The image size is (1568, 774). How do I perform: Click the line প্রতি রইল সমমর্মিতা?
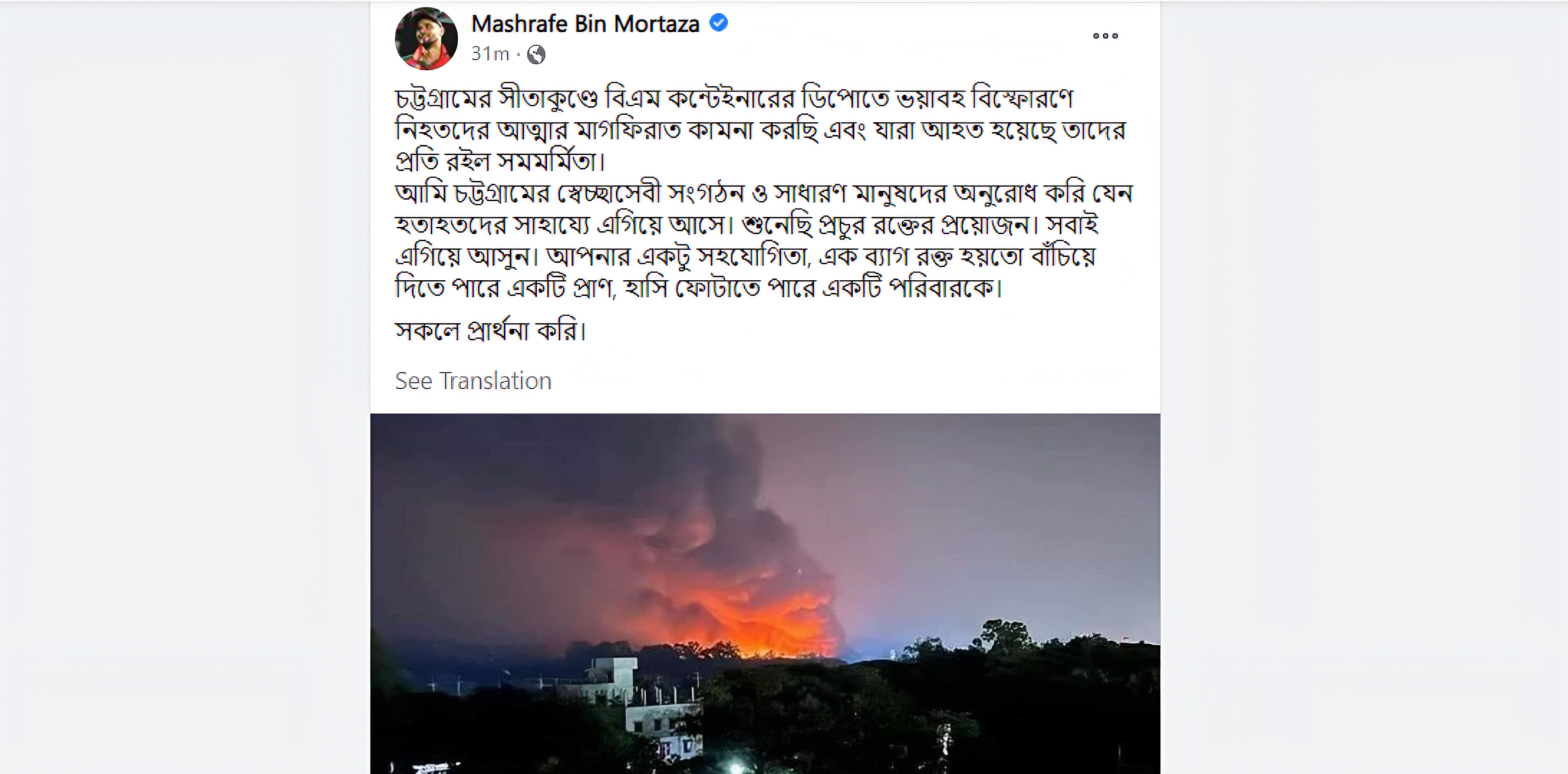point(500,162)
